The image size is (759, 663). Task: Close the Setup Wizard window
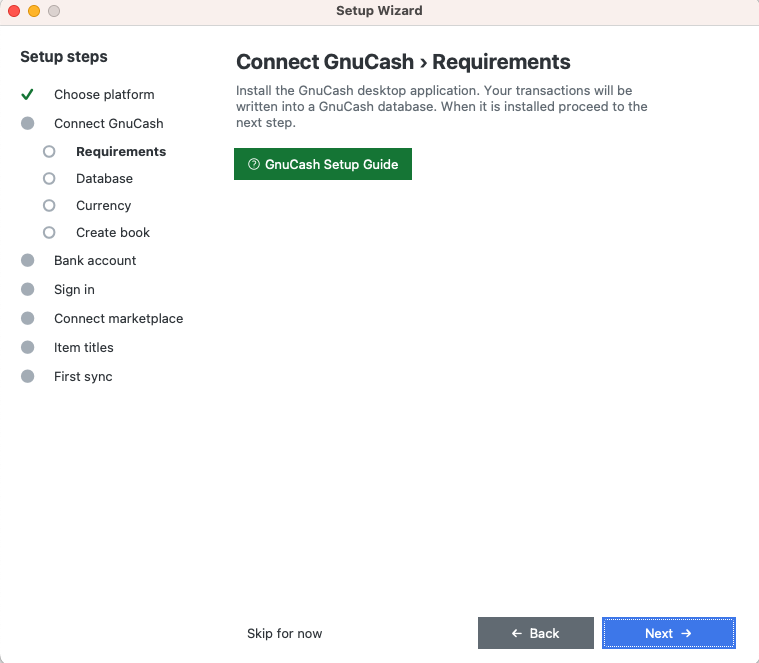tap(14, 11)
